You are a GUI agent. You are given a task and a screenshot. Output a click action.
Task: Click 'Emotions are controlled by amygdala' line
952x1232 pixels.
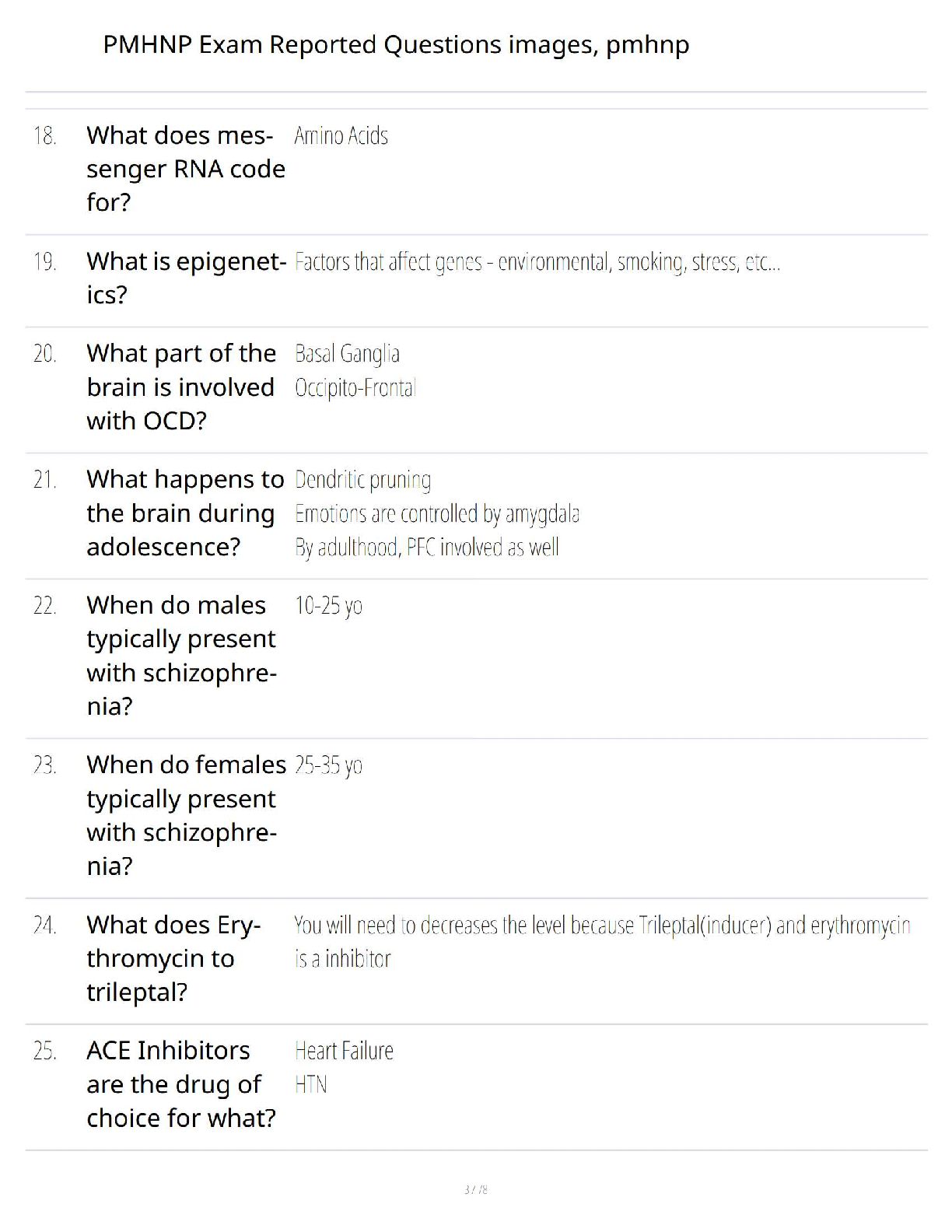tap(436, 514)
